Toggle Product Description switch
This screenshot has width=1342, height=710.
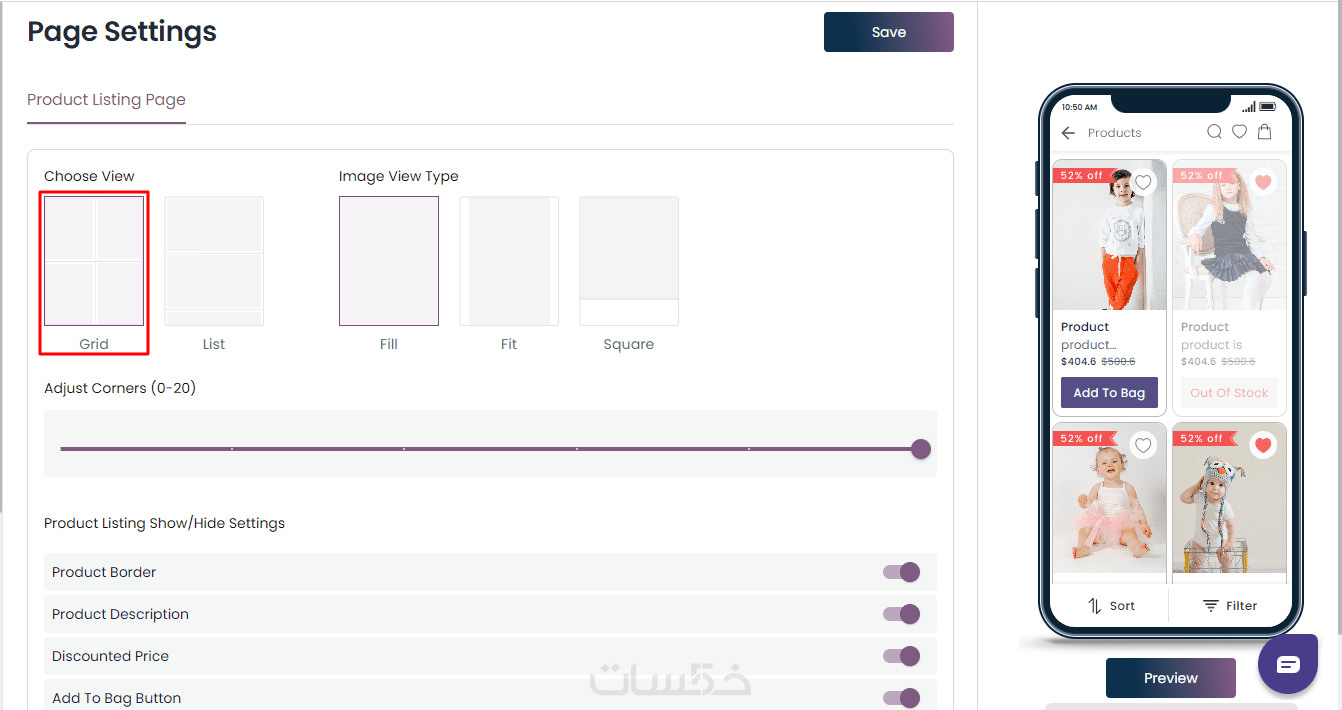point(901,614)
